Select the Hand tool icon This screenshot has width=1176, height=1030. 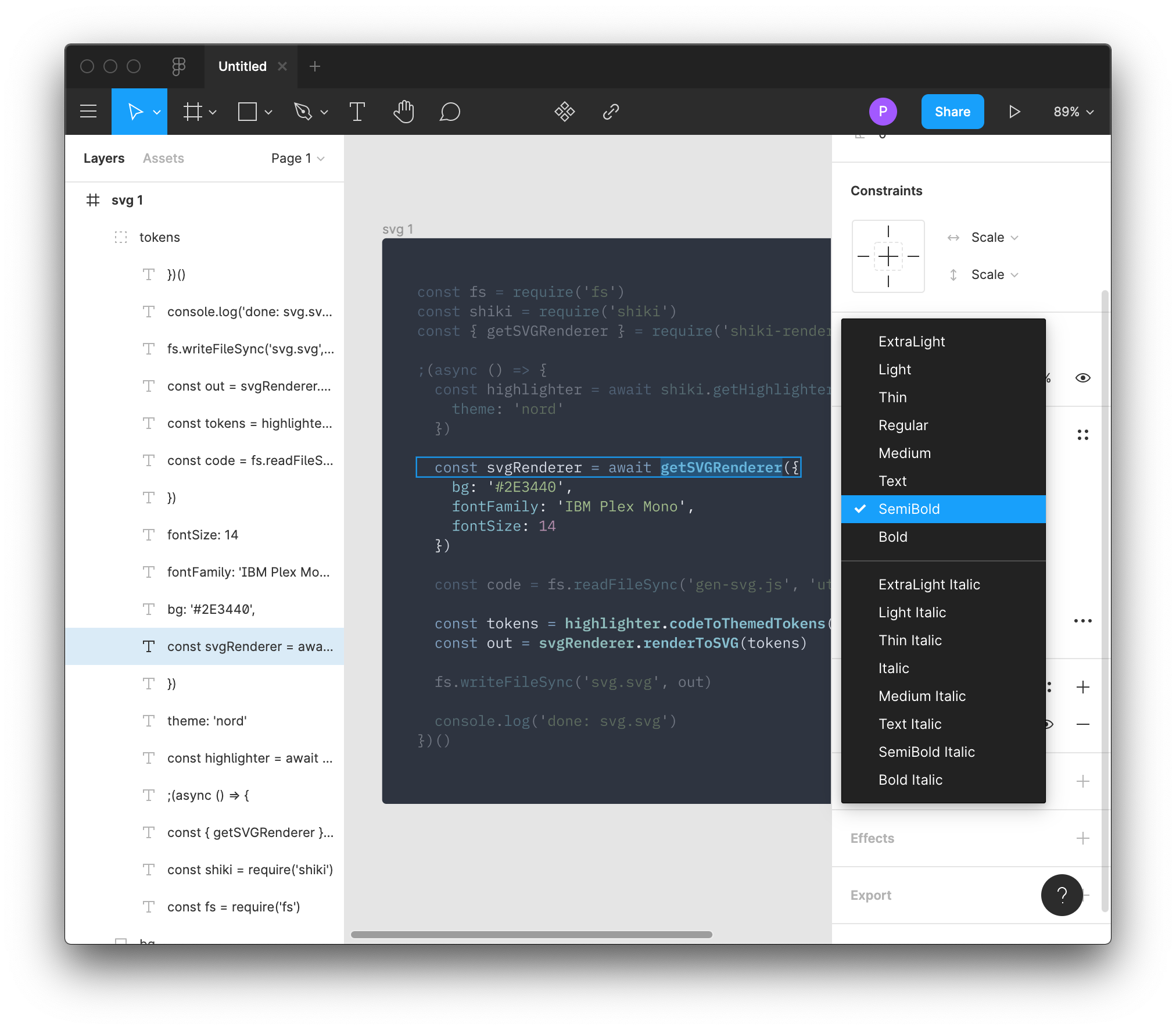[x=403, y=111]
